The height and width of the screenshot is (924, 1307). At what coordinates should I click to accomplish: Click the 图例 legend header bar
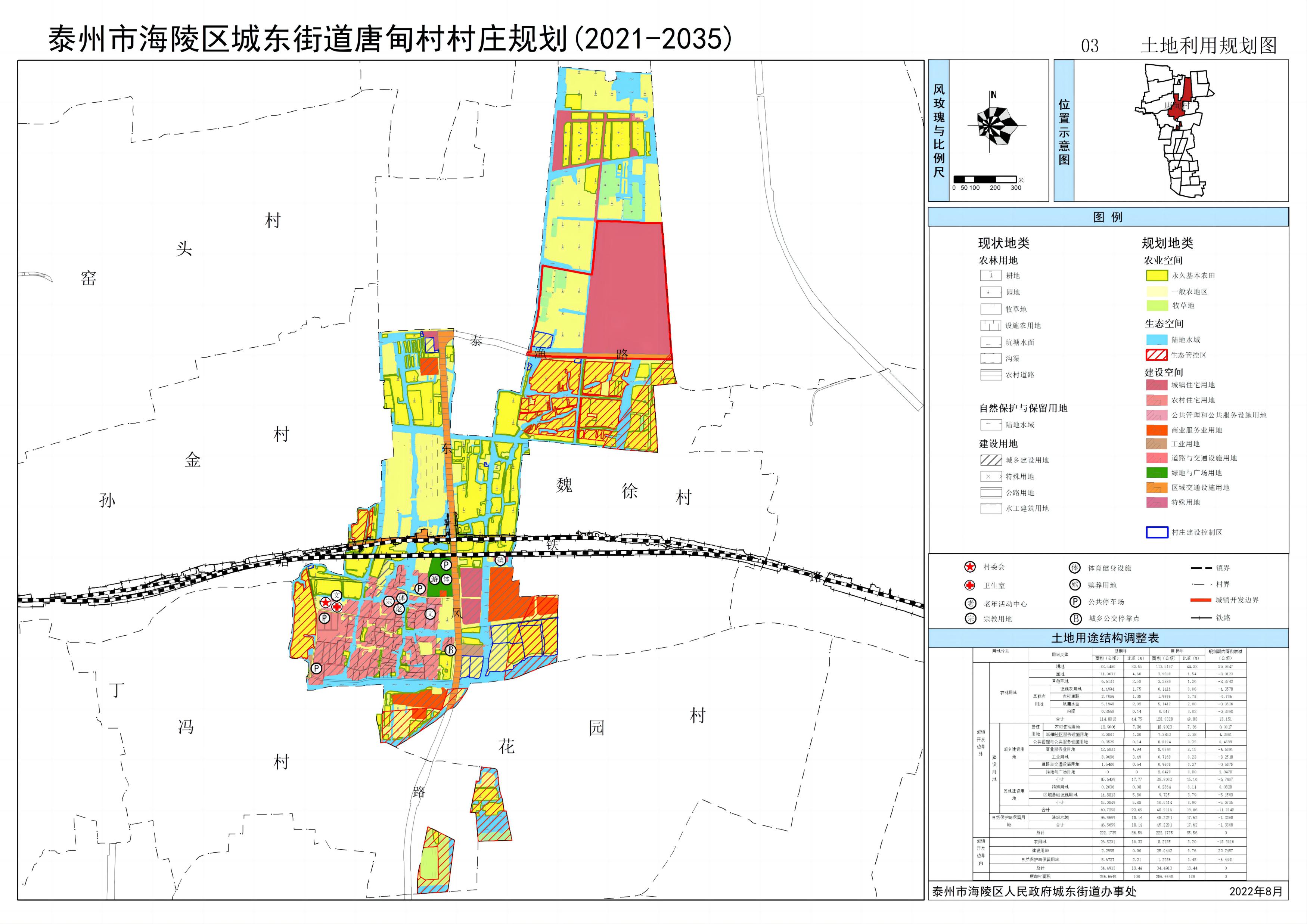1108,217
